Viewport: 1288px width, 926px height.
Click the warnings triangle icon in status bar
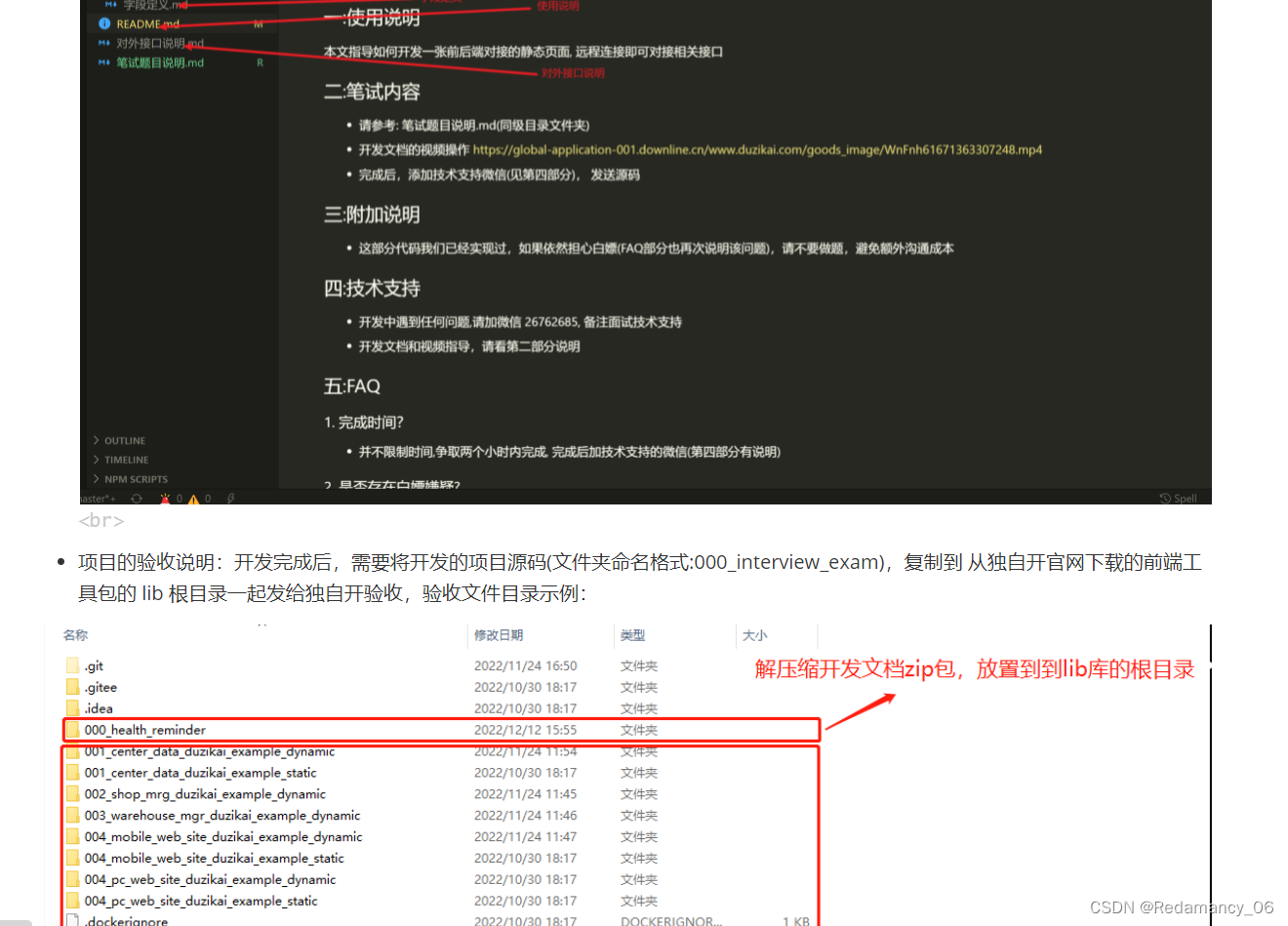(193, 499)
